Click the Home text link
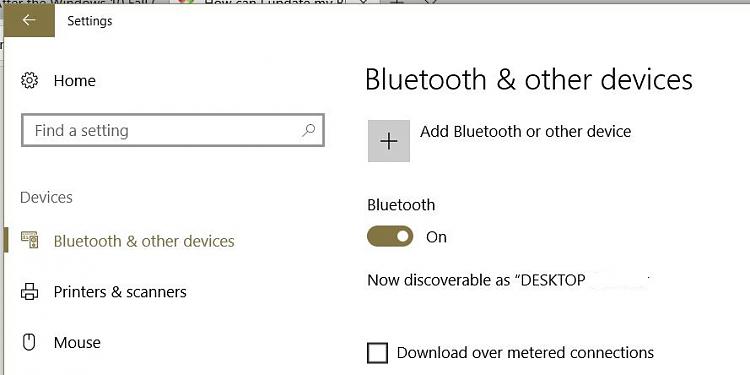 click(75, 81)
